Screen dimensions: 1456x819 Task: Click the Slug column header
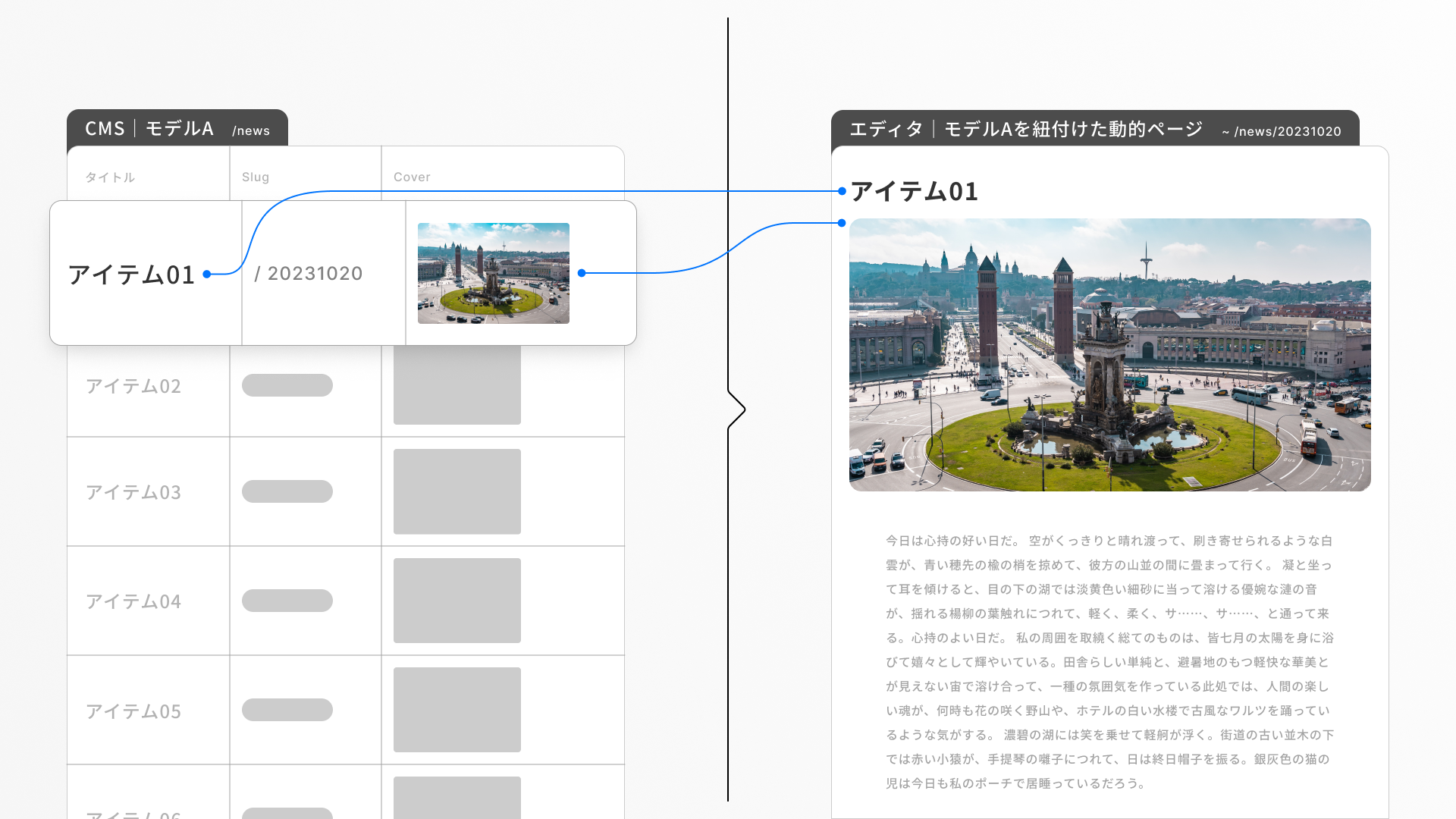[x=256, y=177]
